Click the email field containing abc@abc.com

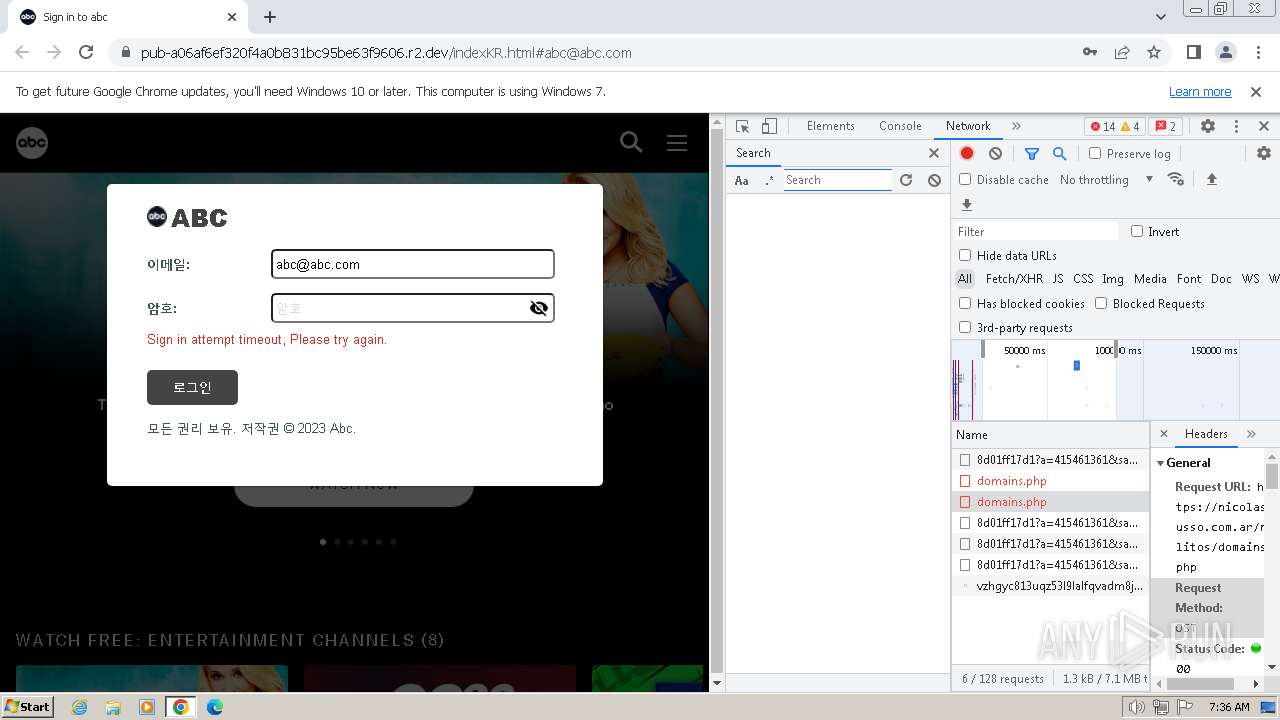coord(412,264)
